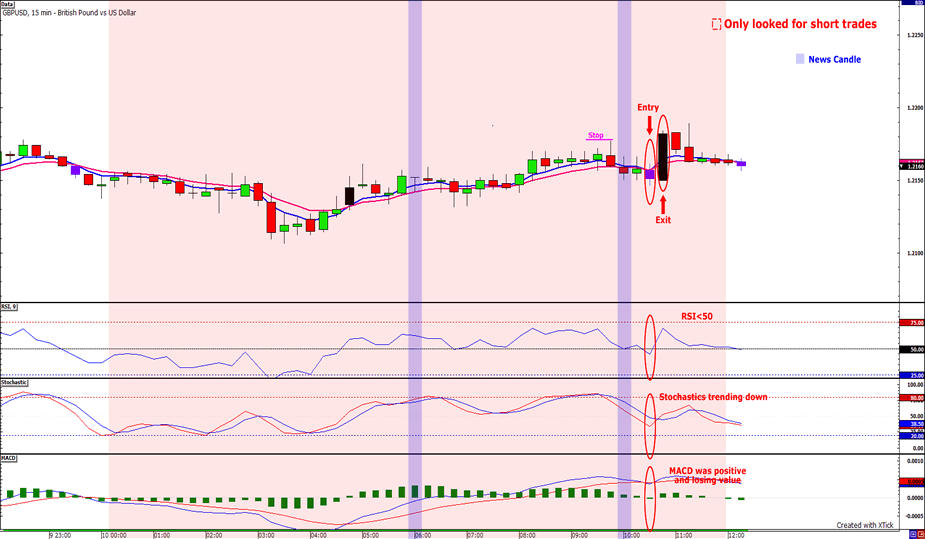The height and width of the screenshot is (539, 925).
Task: Click the 01:00 time axis label
Action: click(x=162, y=535)
